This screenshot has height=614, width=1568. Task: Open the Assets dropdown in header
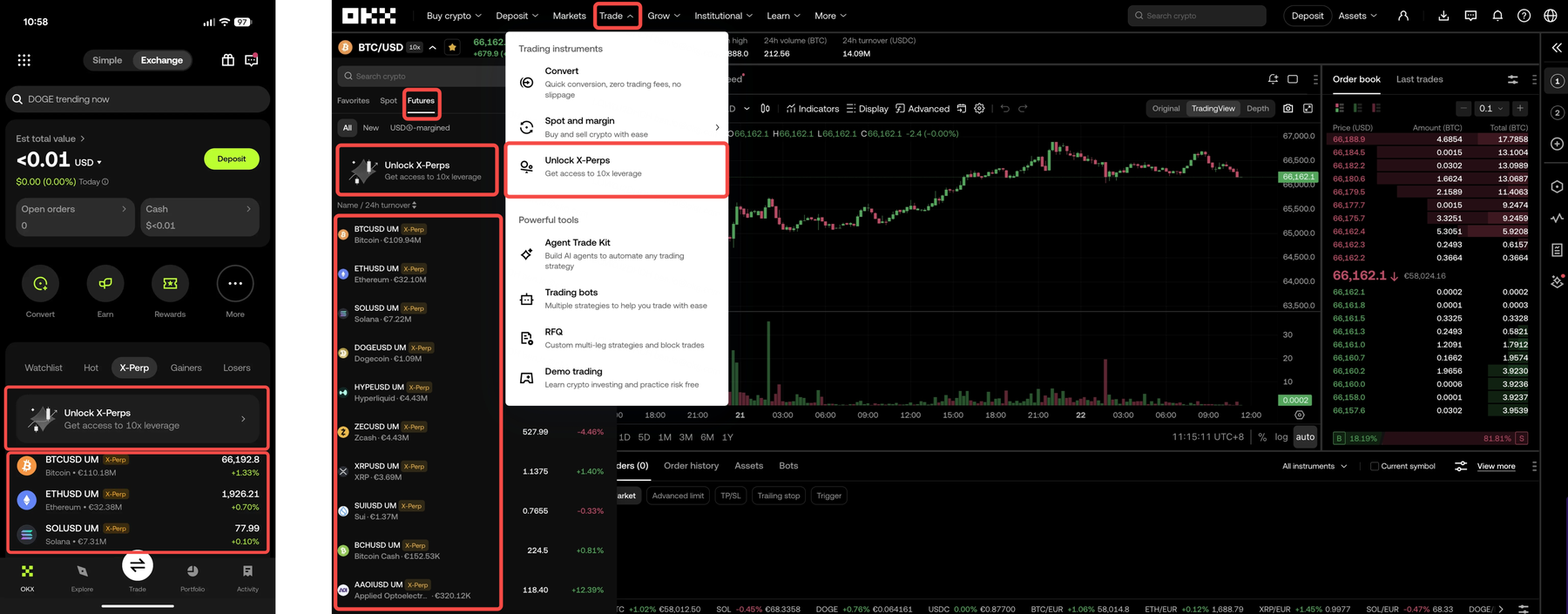(x=1358, y=16)
